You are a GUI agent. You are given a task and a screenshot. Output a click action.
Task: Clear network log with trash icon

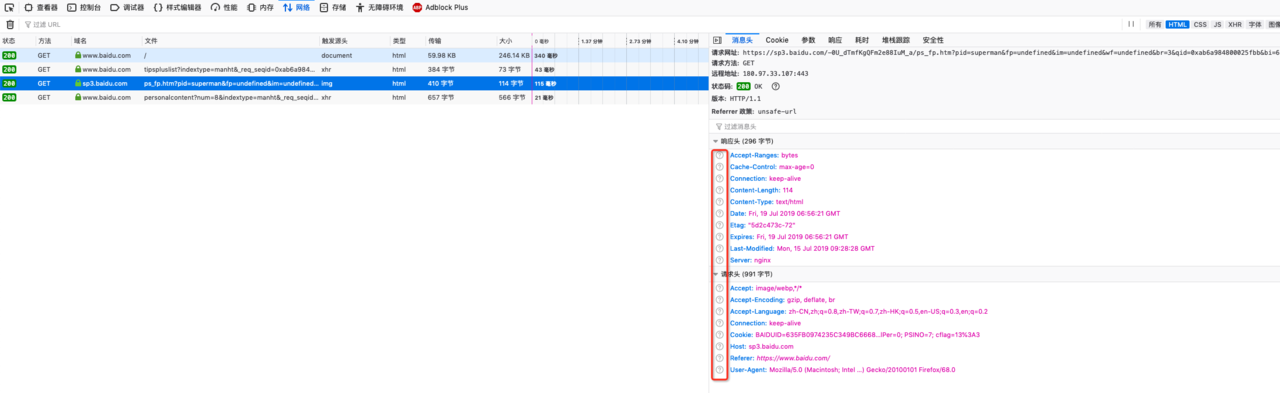[9, 24]
